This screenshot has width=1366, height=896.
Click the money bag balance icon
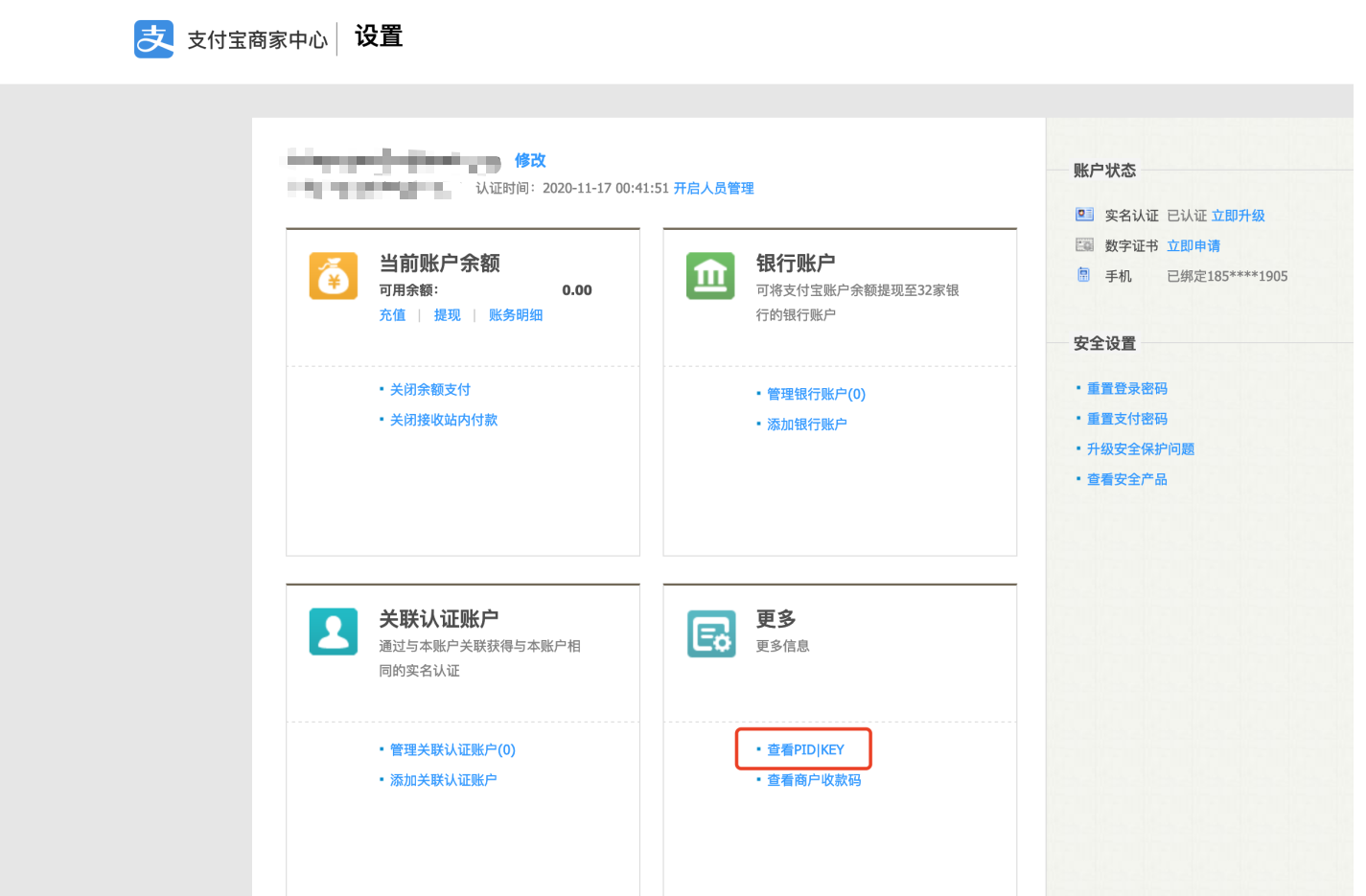tap(334, 276)
